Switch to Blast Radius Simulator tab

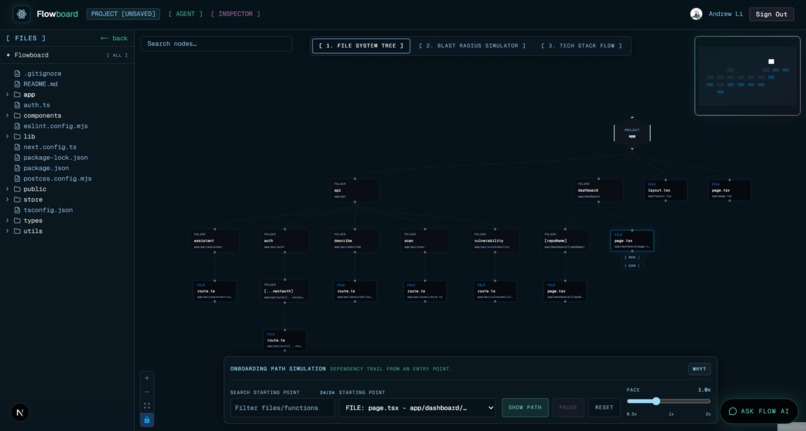472,46
